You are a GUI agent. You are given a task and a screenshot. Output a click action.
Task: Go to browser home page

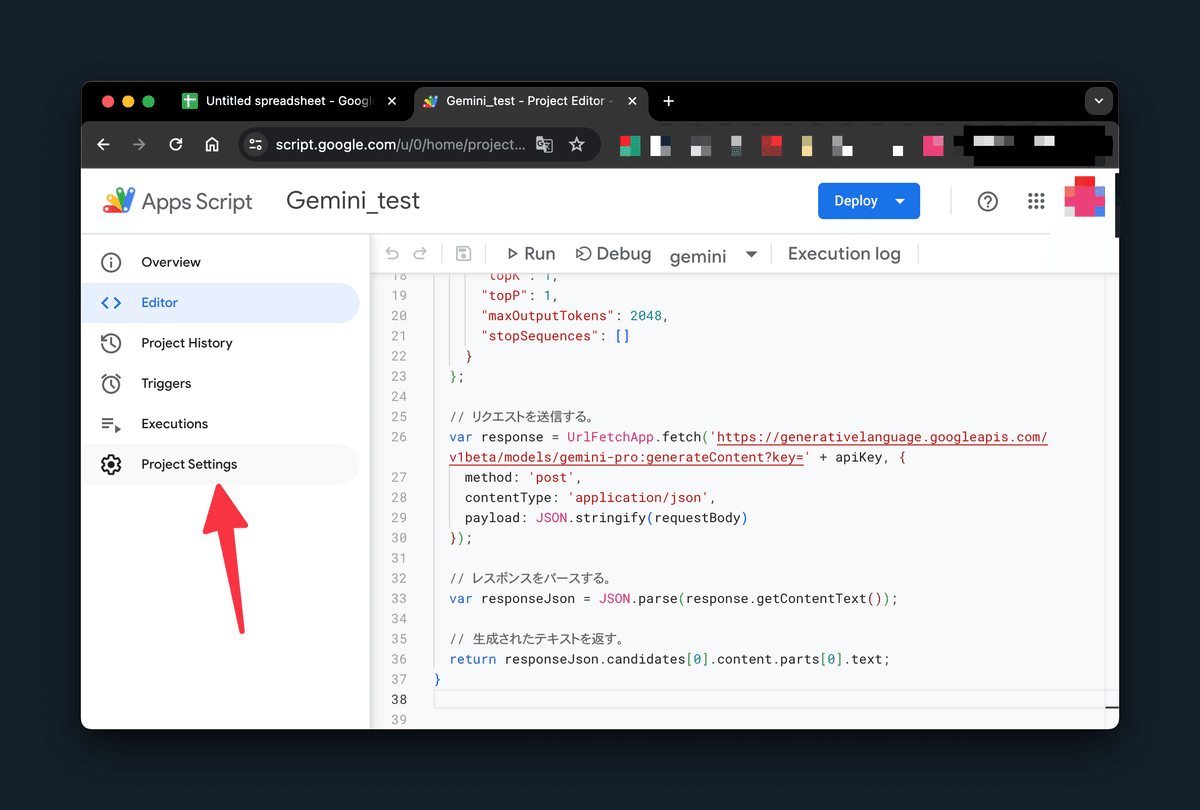coord(212,144)
